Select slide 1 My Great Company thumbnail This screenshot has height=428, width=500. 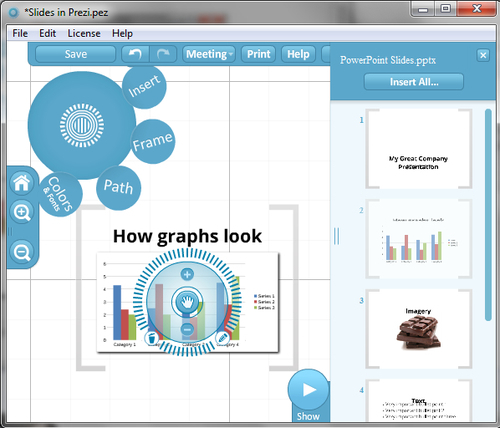419,149
